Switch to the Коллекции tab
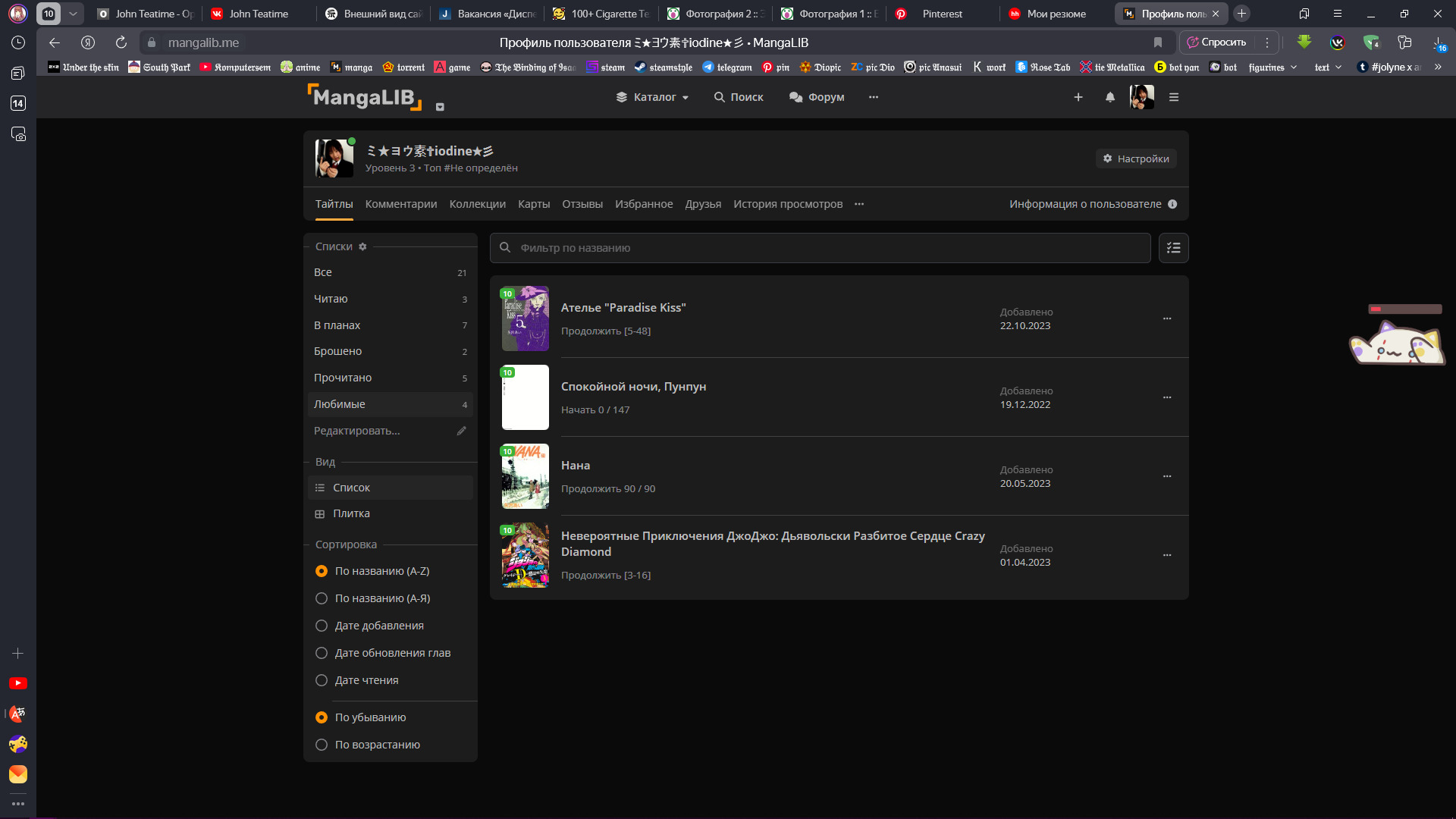 tap(477, 204)
